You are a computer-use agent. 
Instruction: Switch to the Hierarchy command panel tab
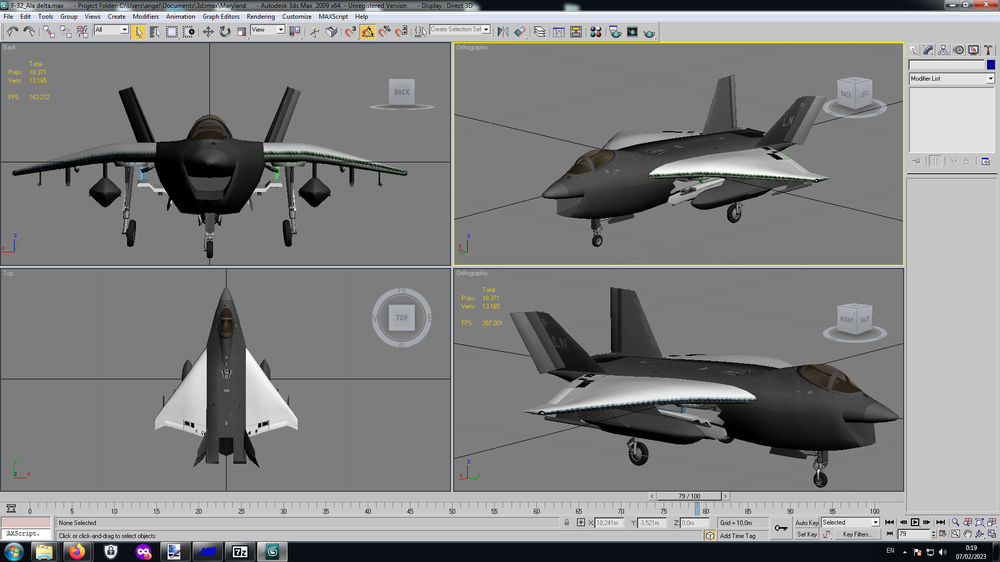[943, 50]
